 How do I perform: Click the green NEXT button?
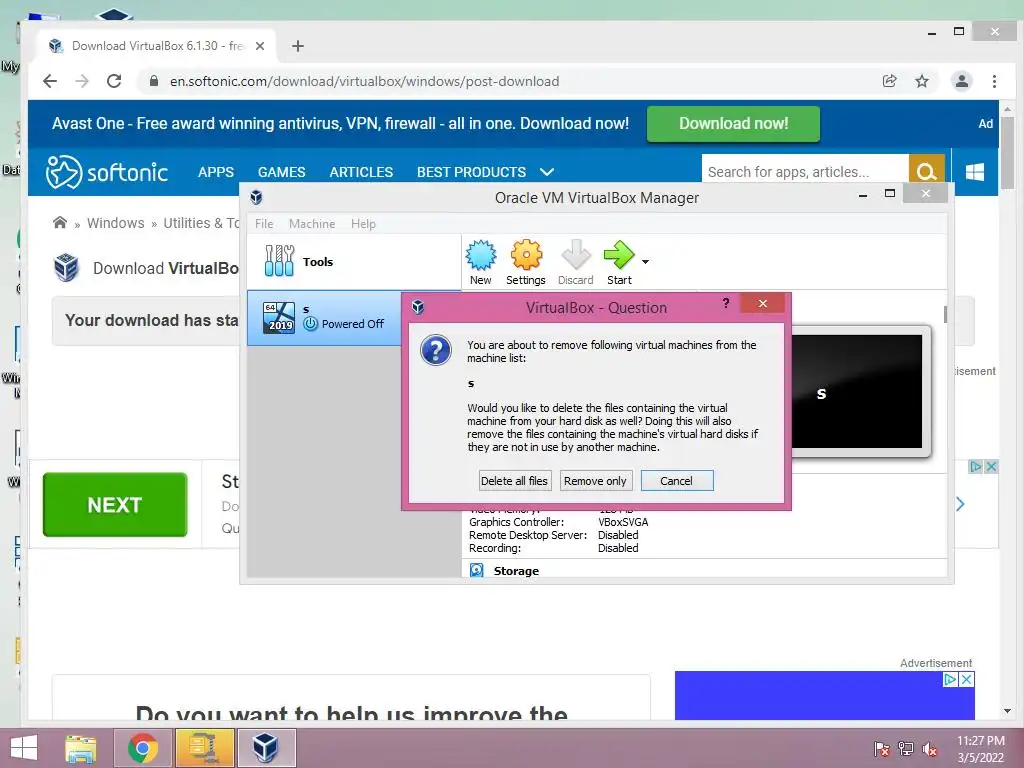pyautogui.click(x=115, y=504)
